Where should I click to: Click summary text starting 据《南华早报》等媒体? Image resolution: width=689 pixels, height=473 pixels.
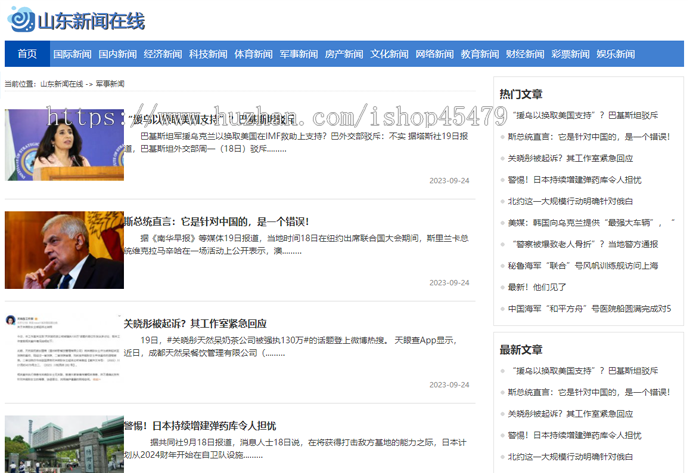point(296,244)
